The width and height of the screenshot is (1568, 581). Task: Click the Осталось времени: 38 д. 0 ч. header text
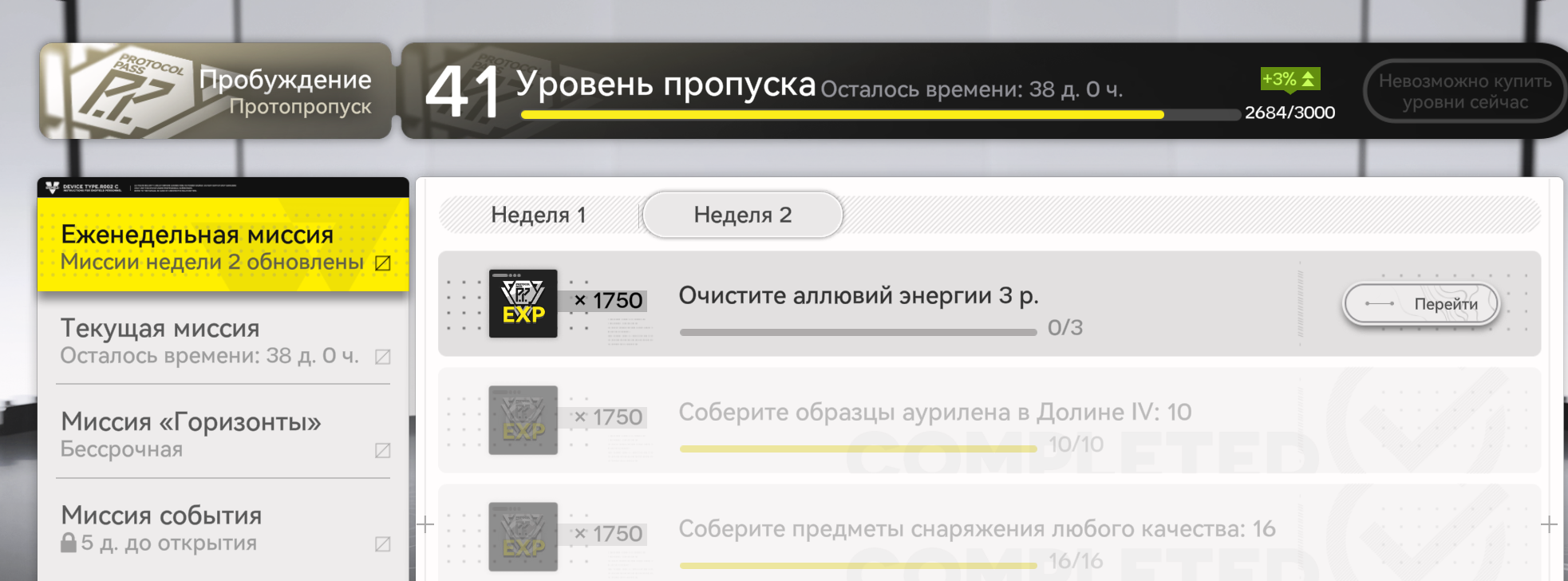point(971,89)
